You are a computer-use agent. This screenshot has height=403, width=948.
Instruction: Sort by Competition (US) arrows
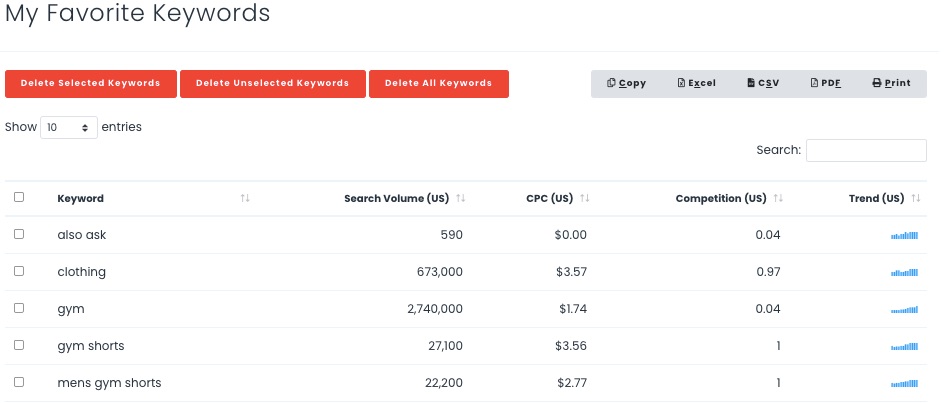click(x=778, y=198)
